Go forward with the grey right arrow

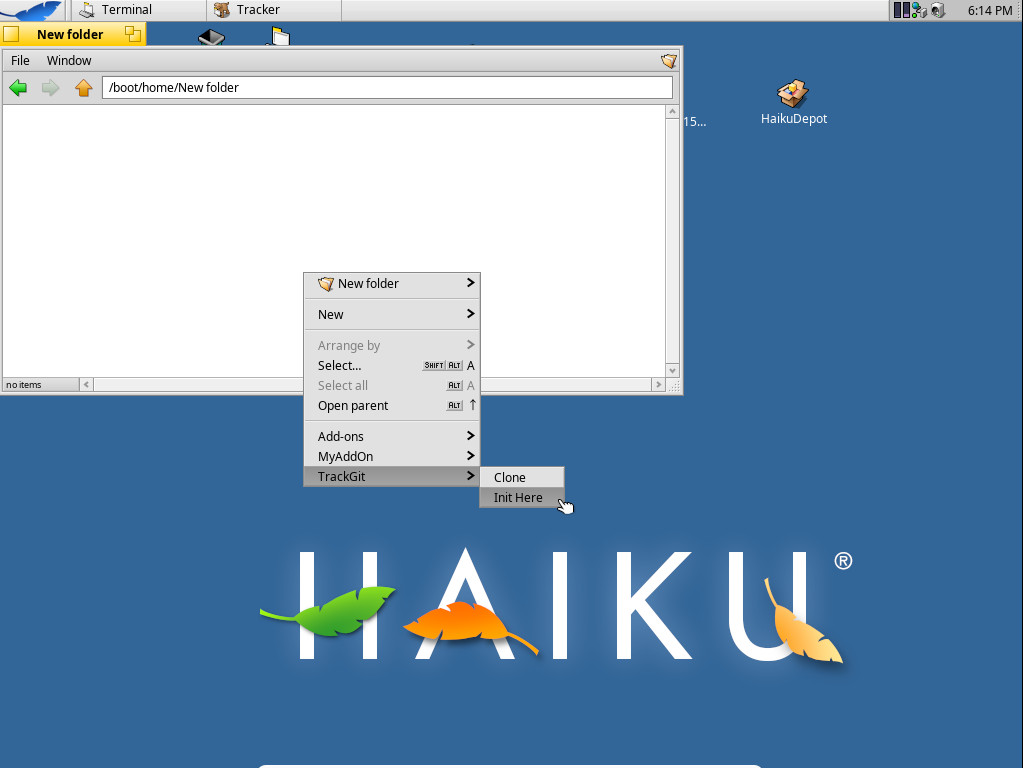[x=50, y=87]
